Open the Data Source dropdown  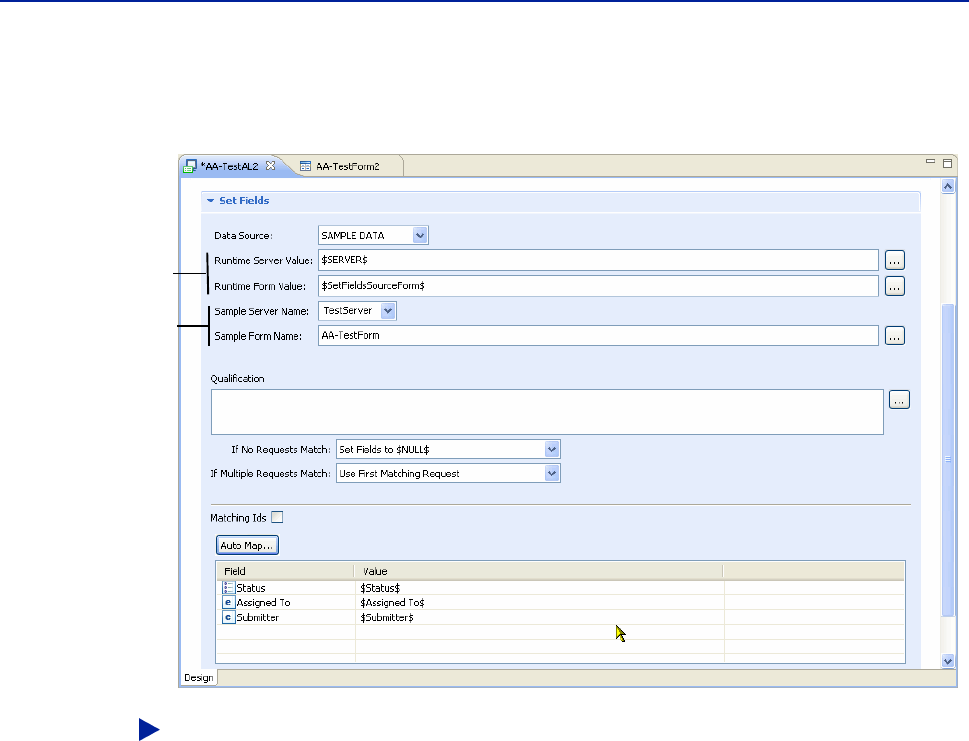[420, 236]
